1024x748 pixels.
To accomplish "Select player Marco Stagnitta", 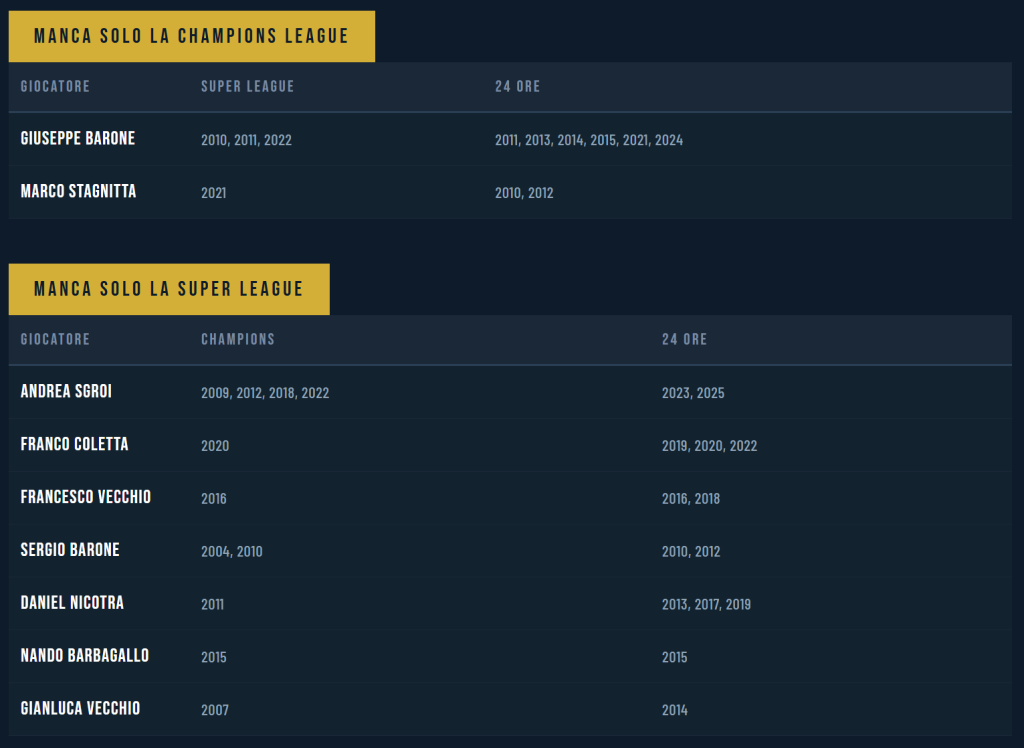I will coord(78,192).
